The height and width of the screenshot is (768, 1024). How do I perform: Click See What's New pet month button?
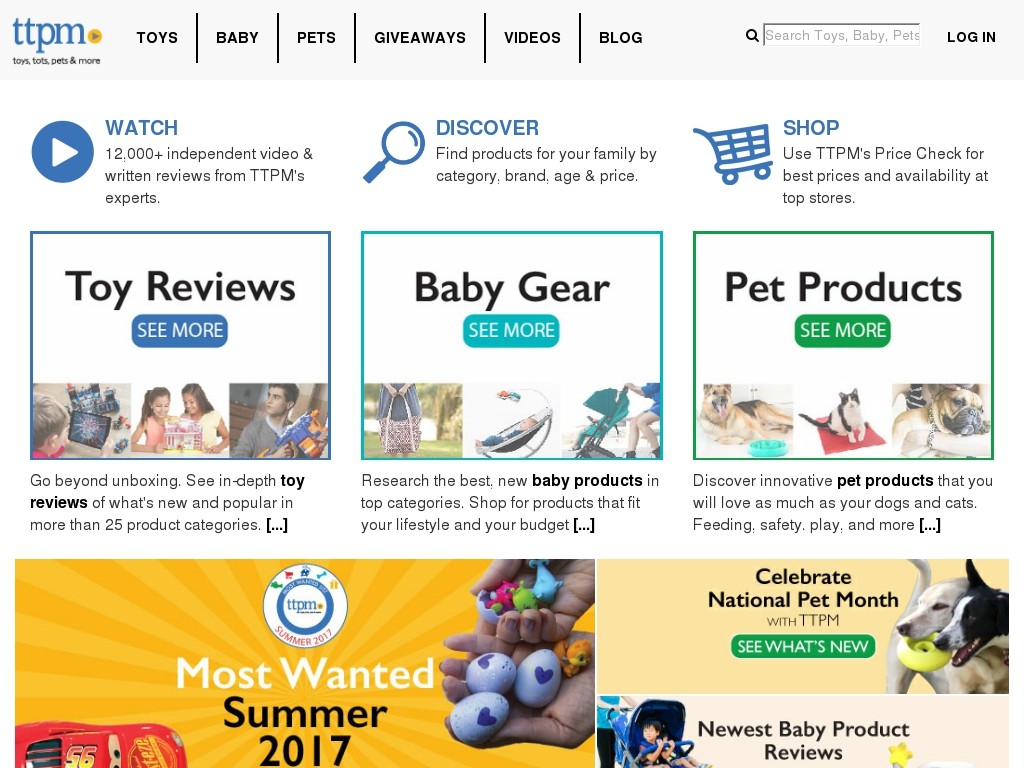(x=803, y=647)
